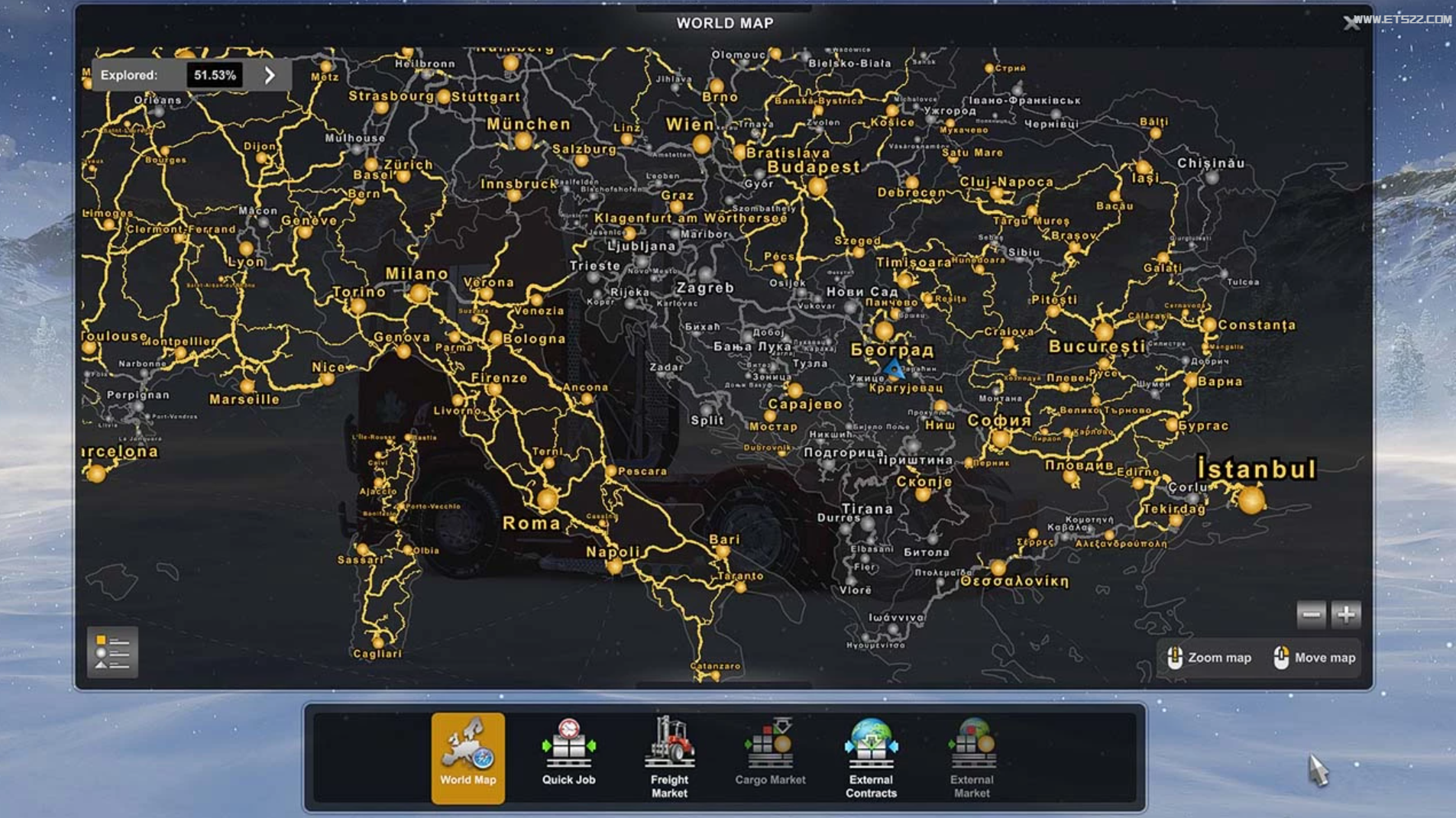The height and width of the screenshot is (818, 1456).
Task: Select the Stuttgart city marker
Action: click(x=444, y=97)
